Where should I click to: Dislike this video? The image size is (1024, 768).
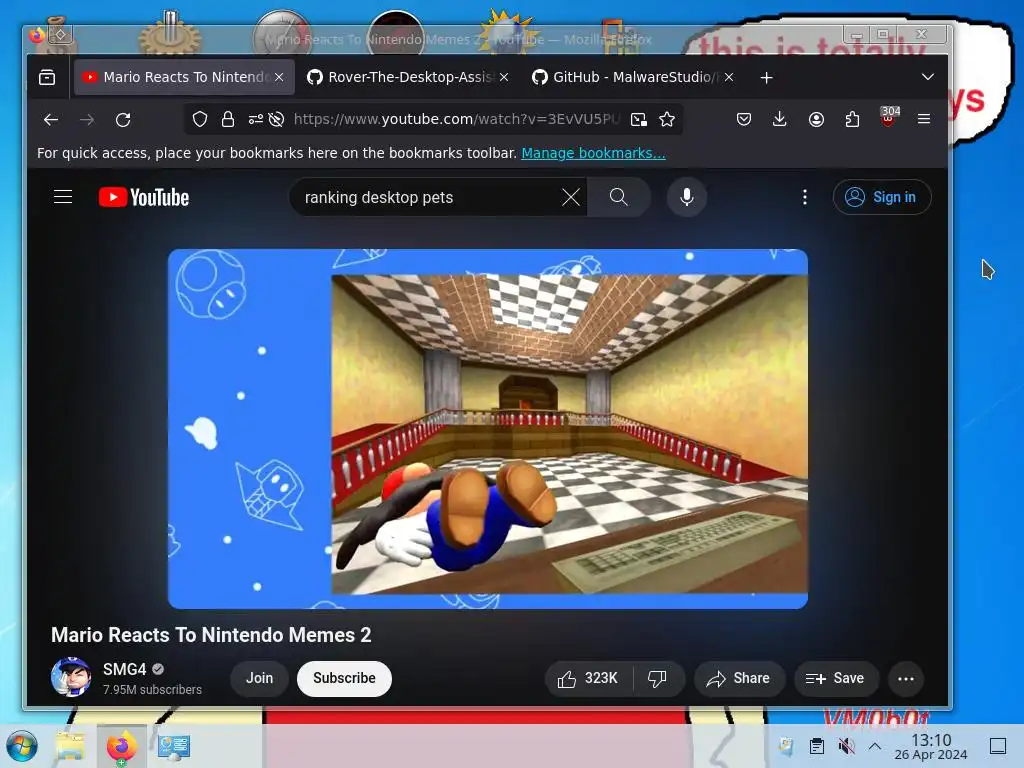[x=658, y=679]
